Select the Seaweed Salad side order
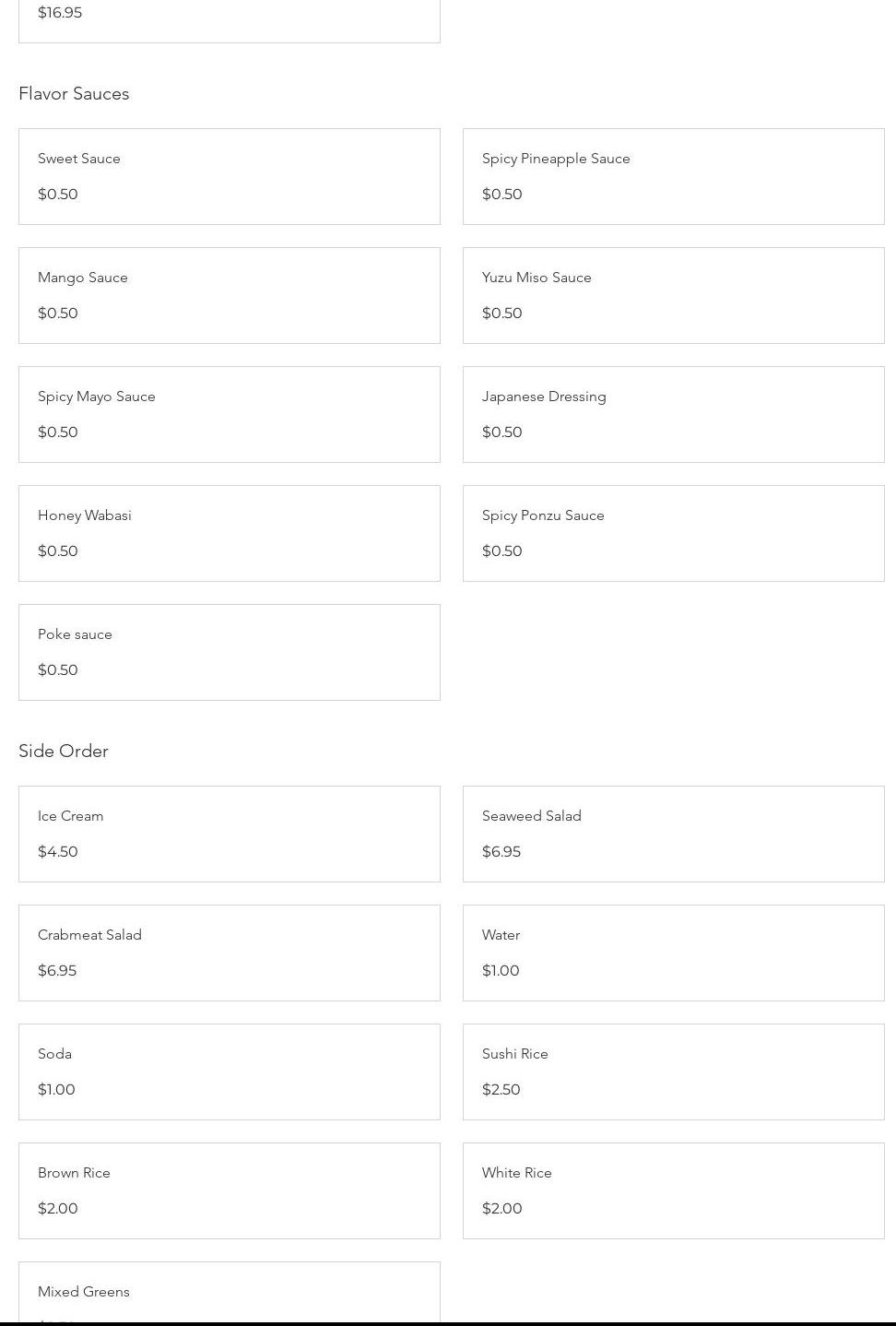This screenshot has width=896, height=1326. (x=673, y=834)
